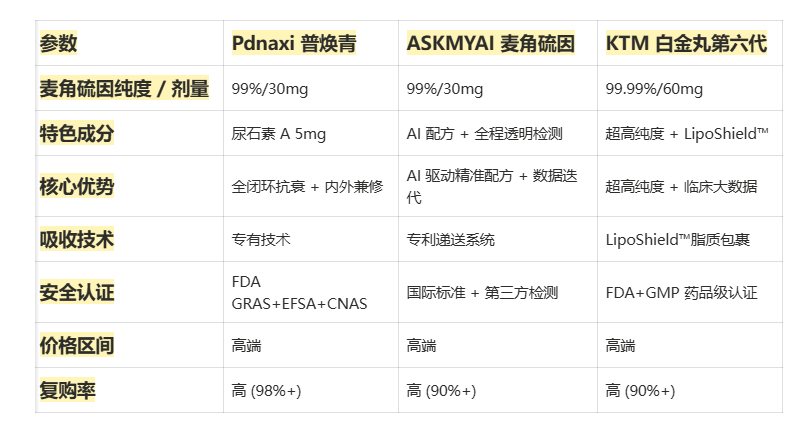This screenshot has height=433, width=809.
Task: Click the 超高纯度 + 临床大数据 cell
Action: (x=681, y=186)
